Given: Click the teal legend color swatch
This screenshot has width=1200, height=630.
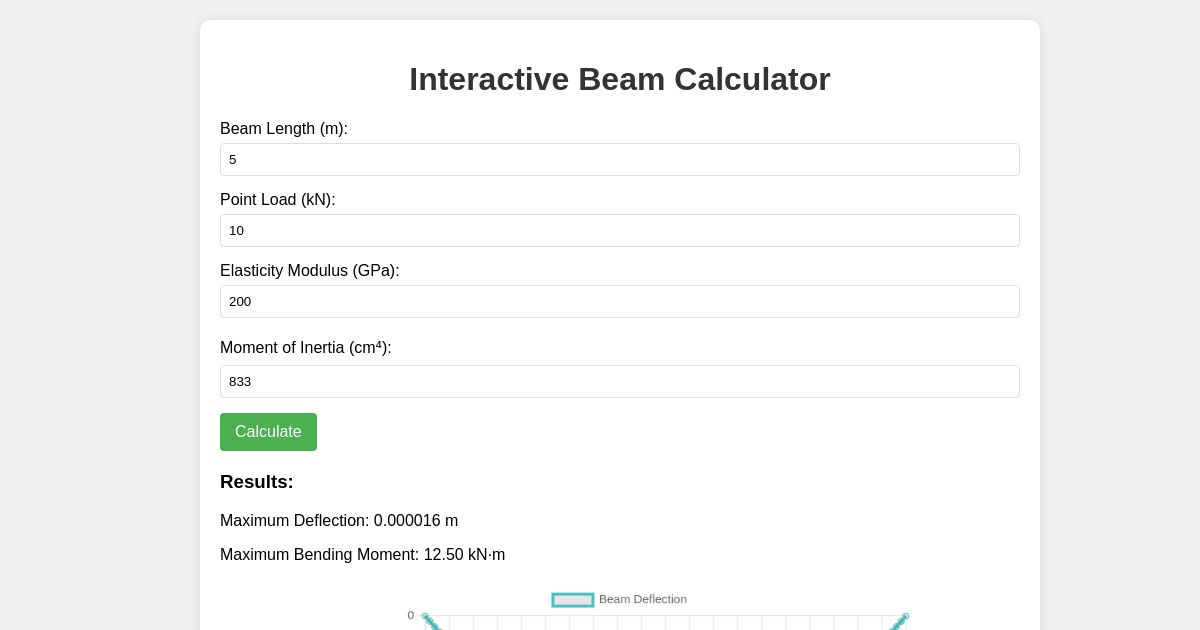Looking at the screenshot, I should click(572, 599).
